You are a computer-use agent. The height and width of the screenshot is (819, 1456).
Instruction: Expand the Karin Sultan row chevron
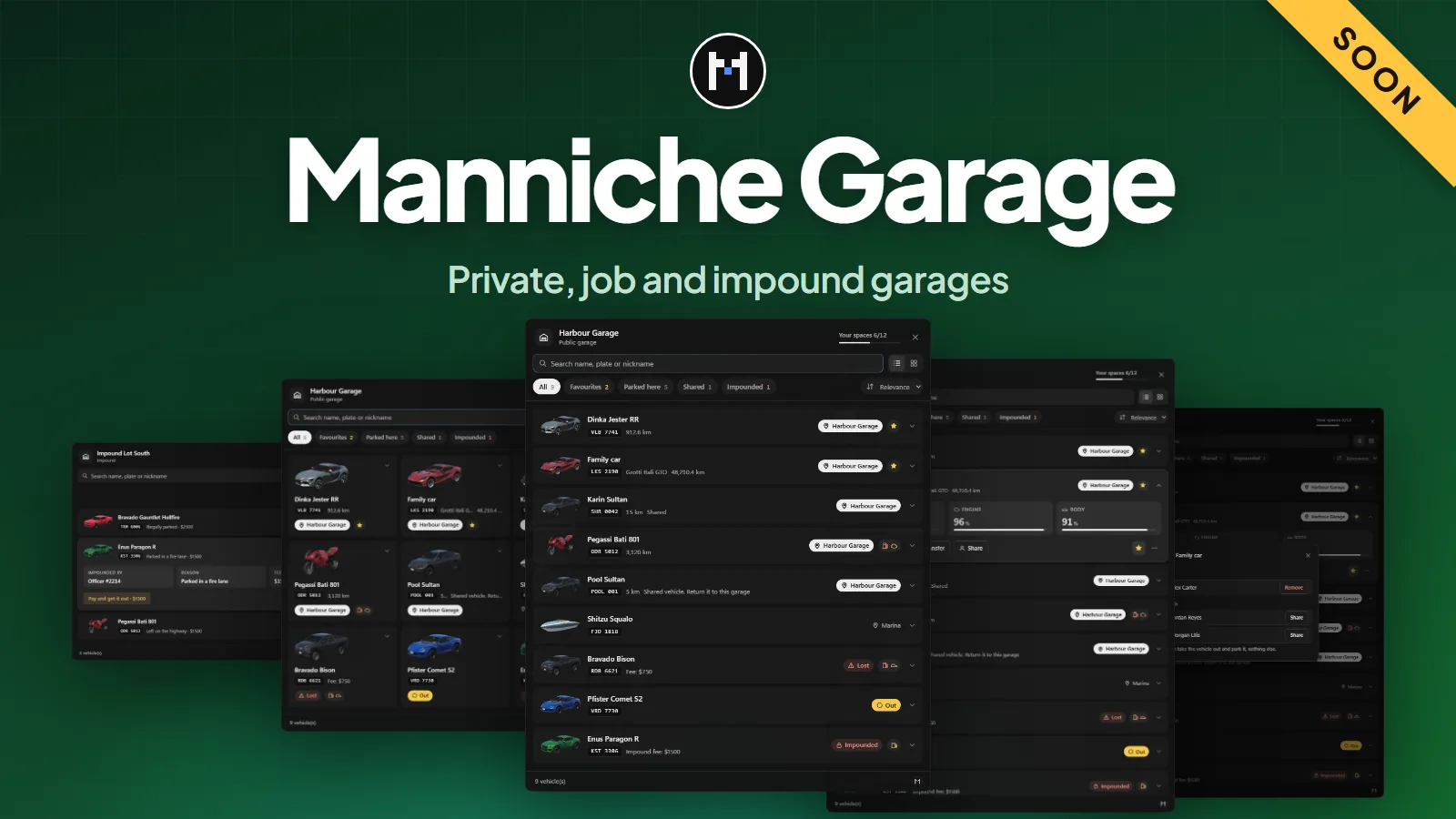point(912,506)
